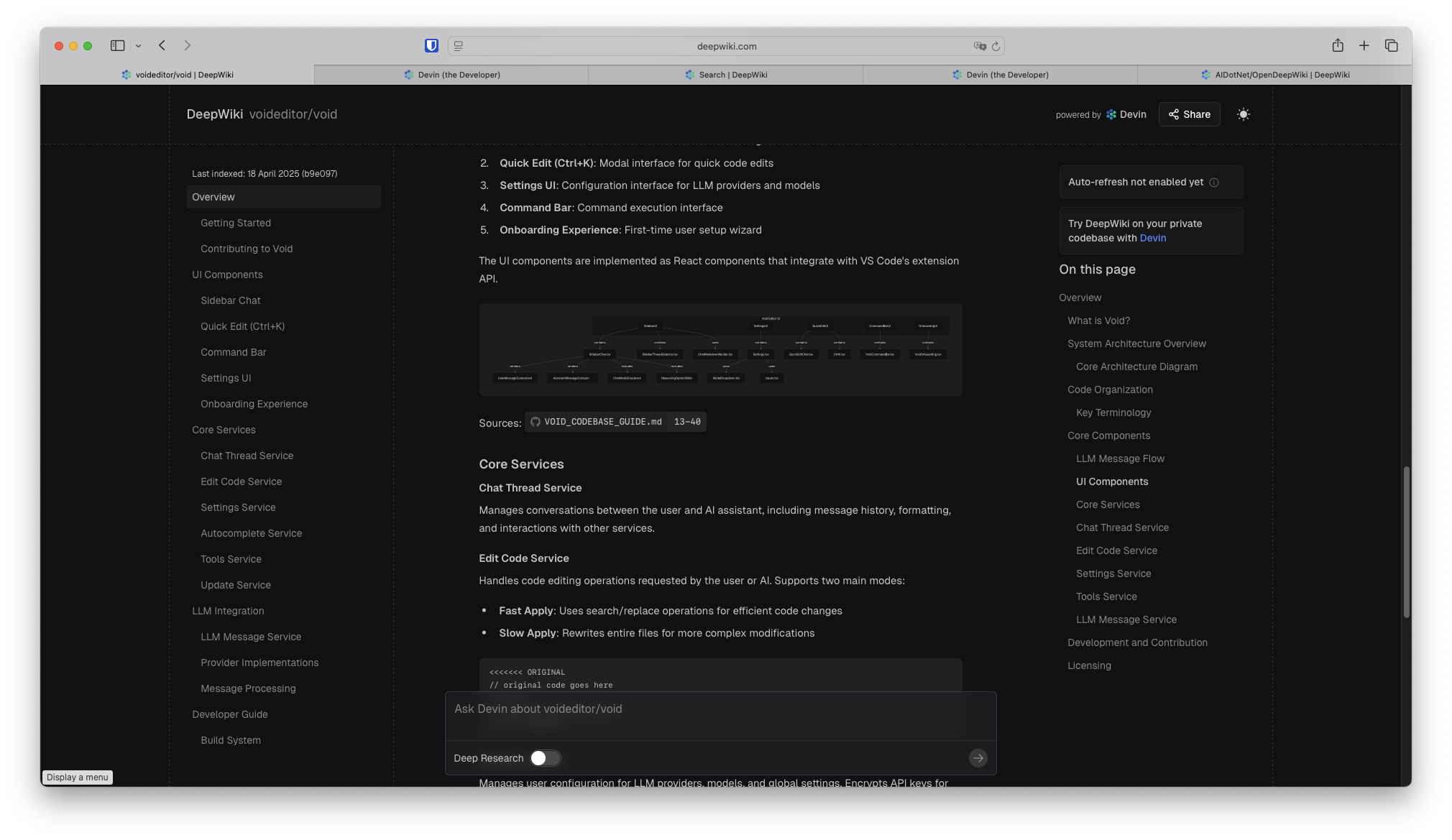Click the Devin logo in powered by
This screenshot has width=1452, height=840.
pyautogui.click(x=1126, y=114)
